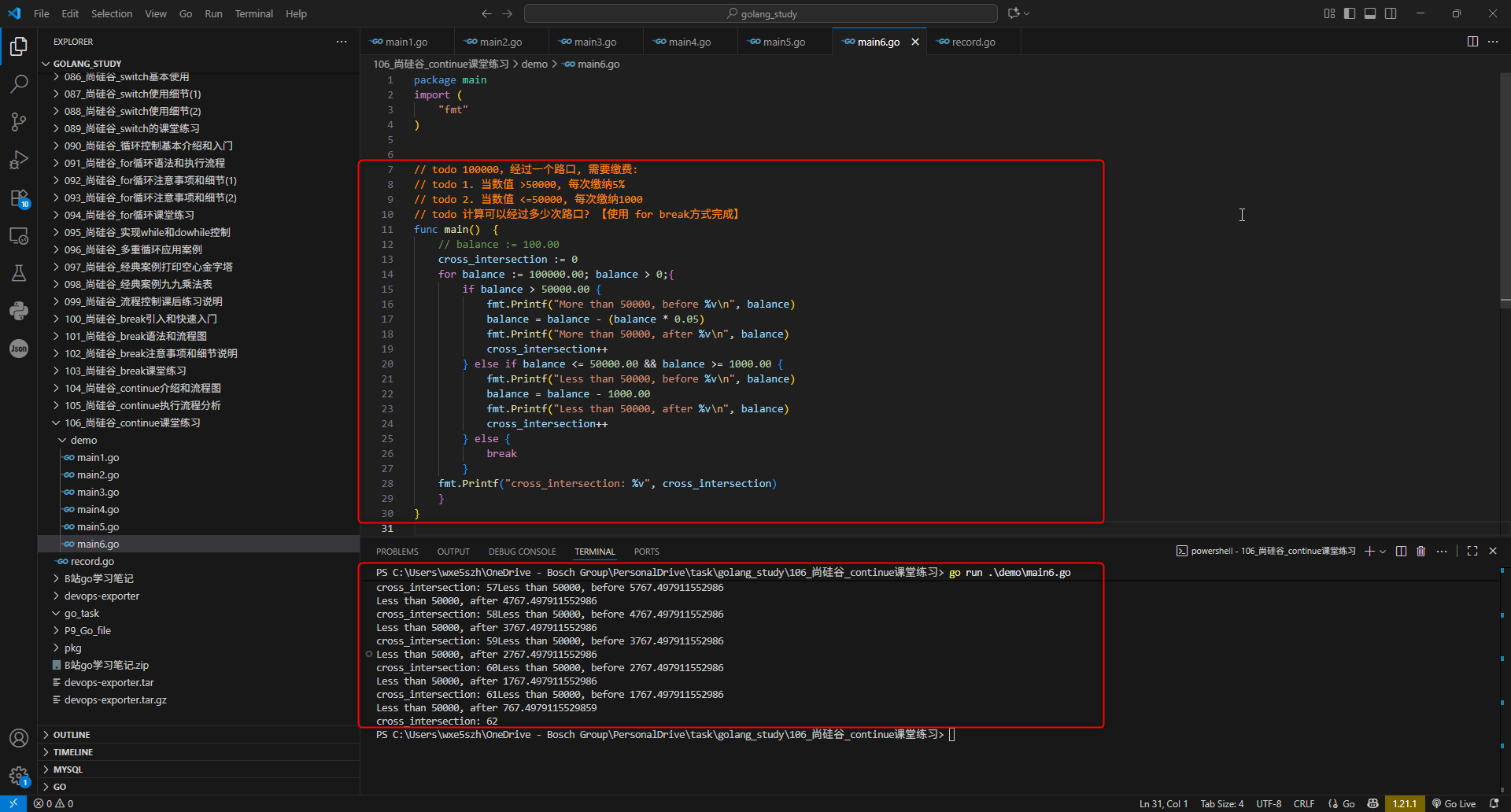
Task: Close the terminal panel
Action: pos(1493,552)
